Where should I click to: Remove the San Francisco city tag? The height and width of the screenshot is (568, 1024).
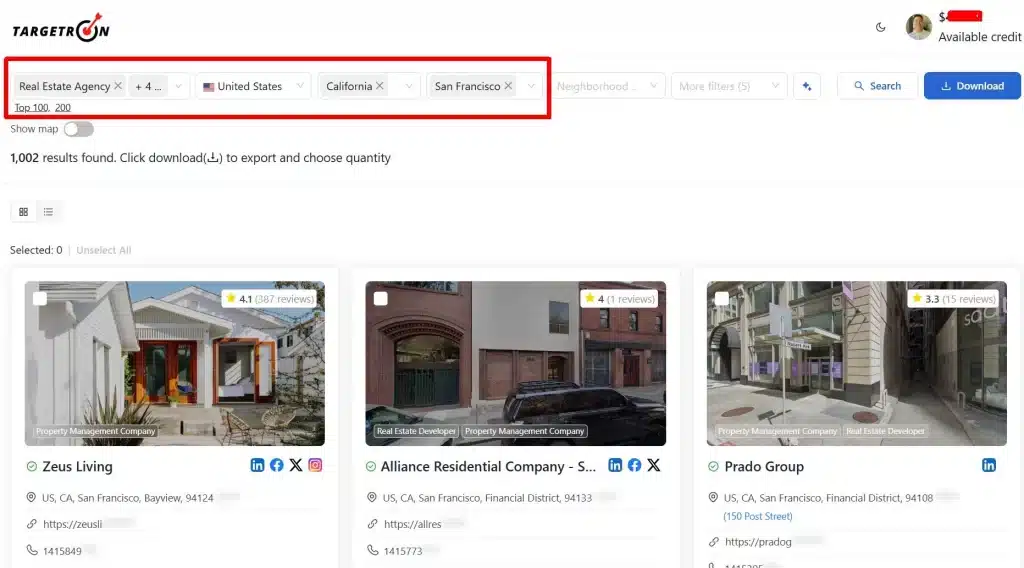click(508, 86)
